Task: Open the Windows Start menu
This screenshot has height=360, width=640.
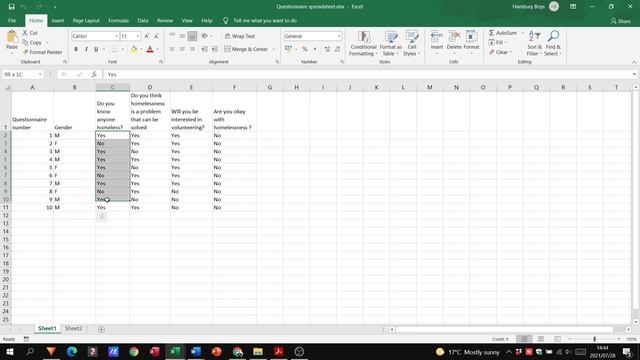Action: tap(9, 351)
